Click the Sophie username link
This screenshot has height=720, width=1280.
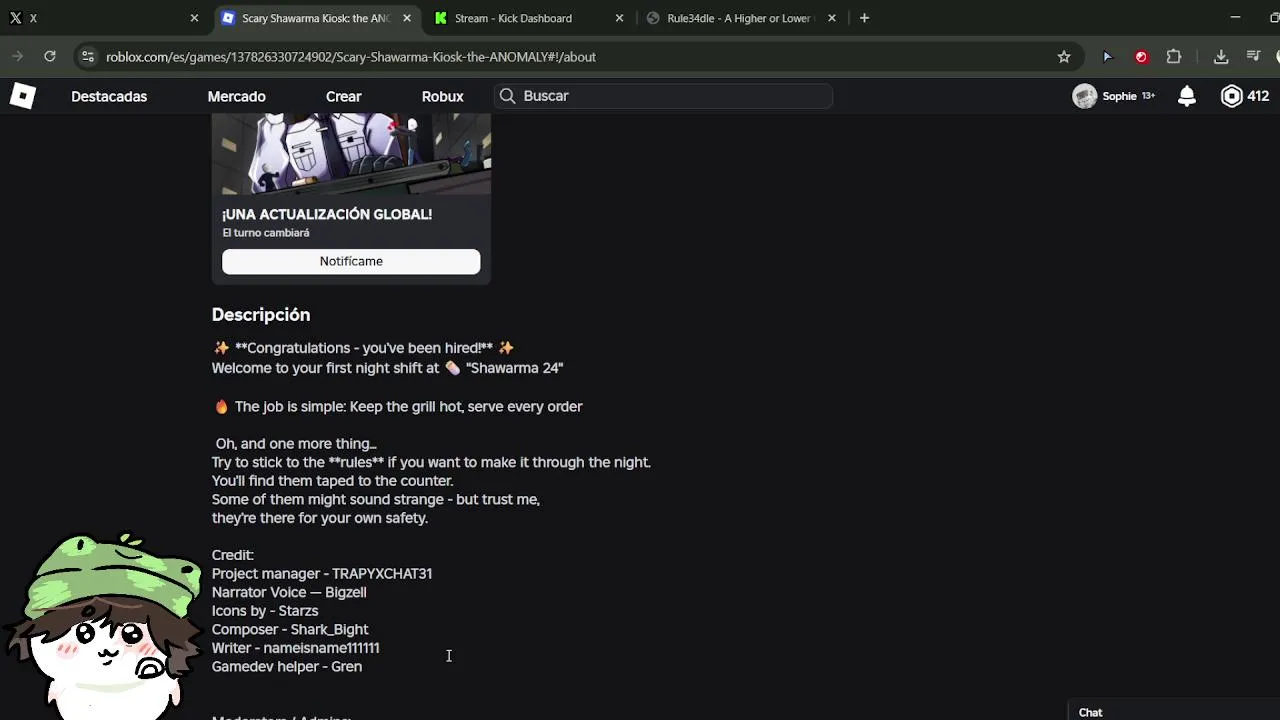1119,96
